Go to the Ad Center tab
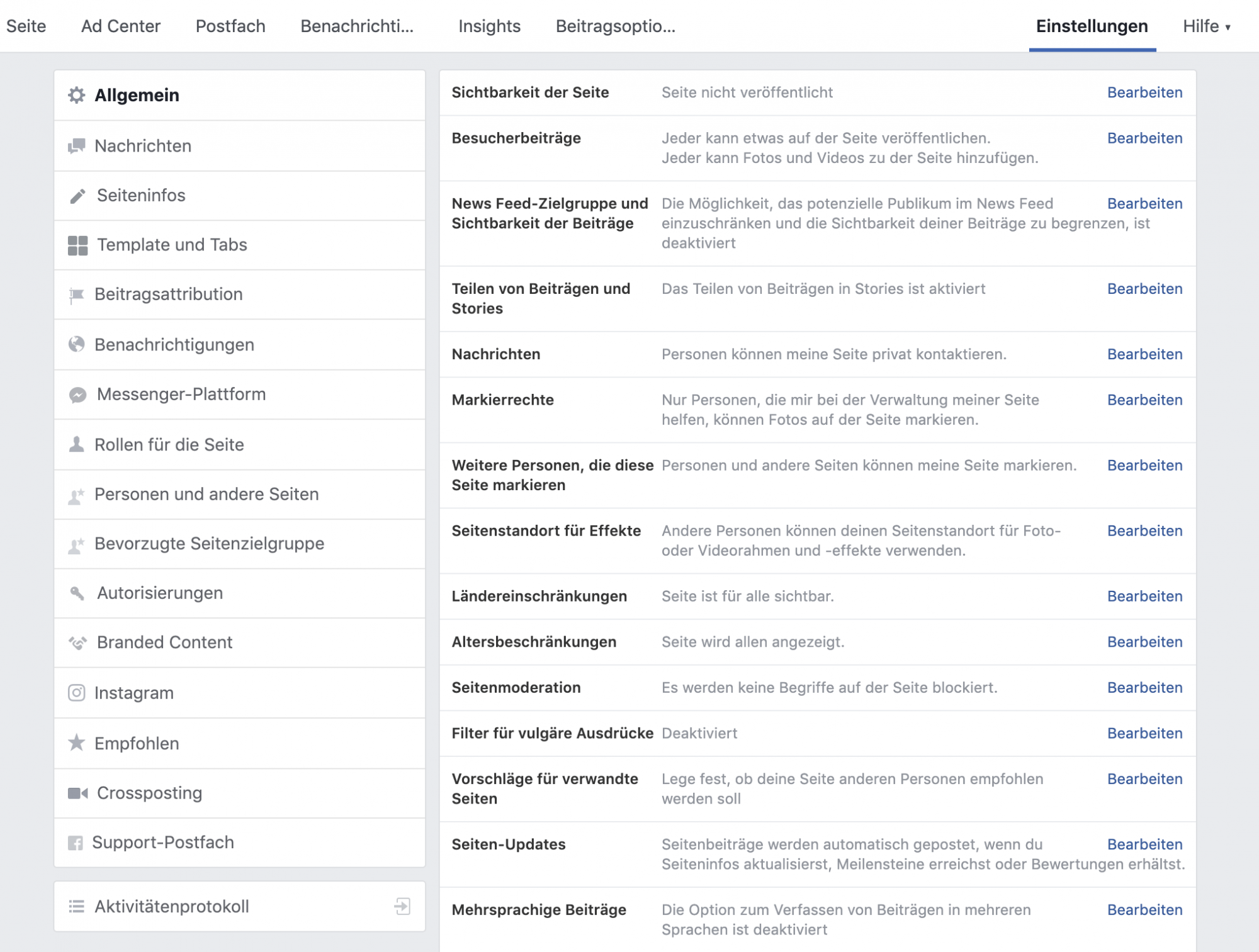This screenshot has width=1259, height=952. 121,26
